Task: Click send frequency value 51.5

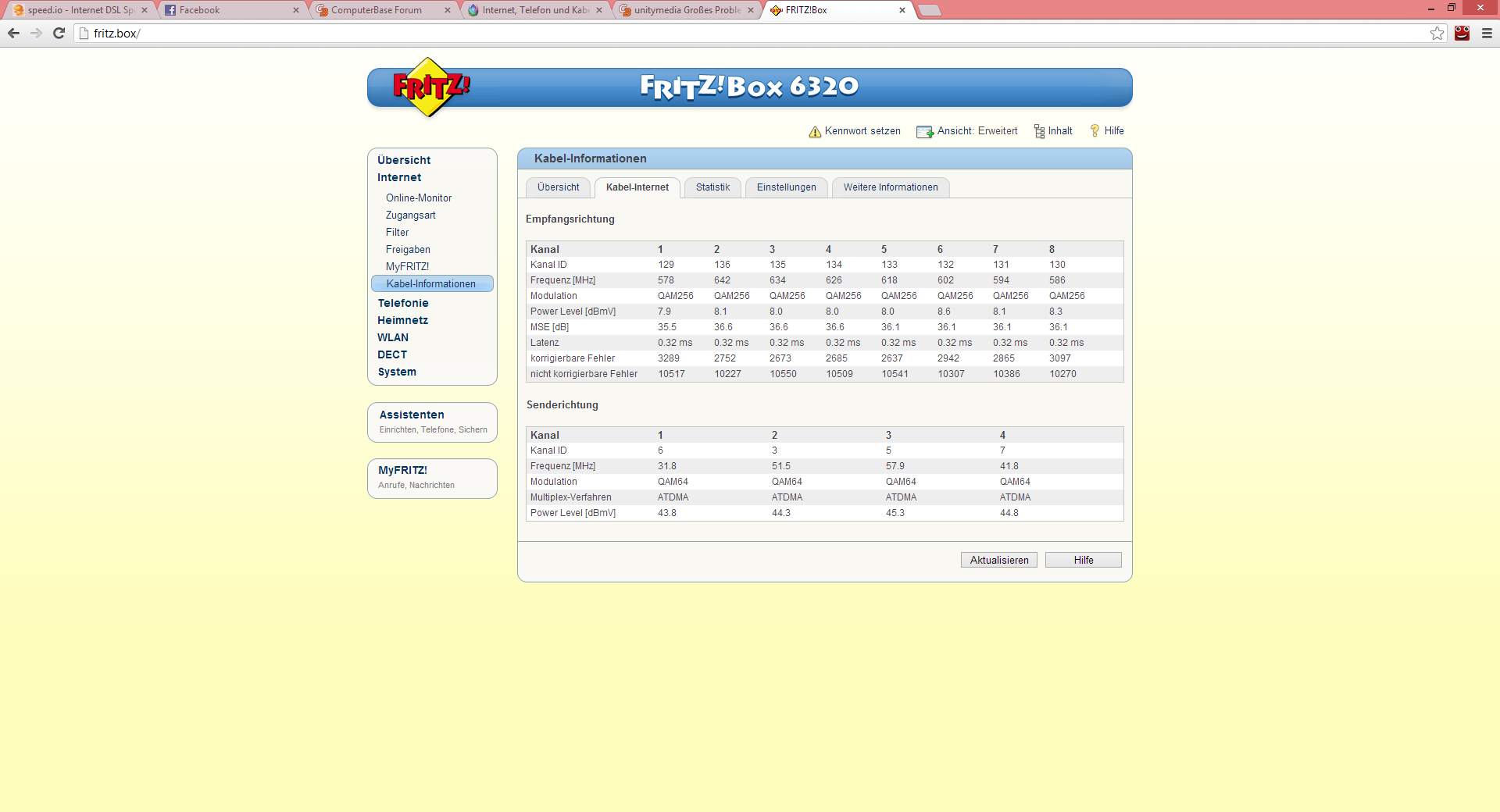Action: (781, 466)
